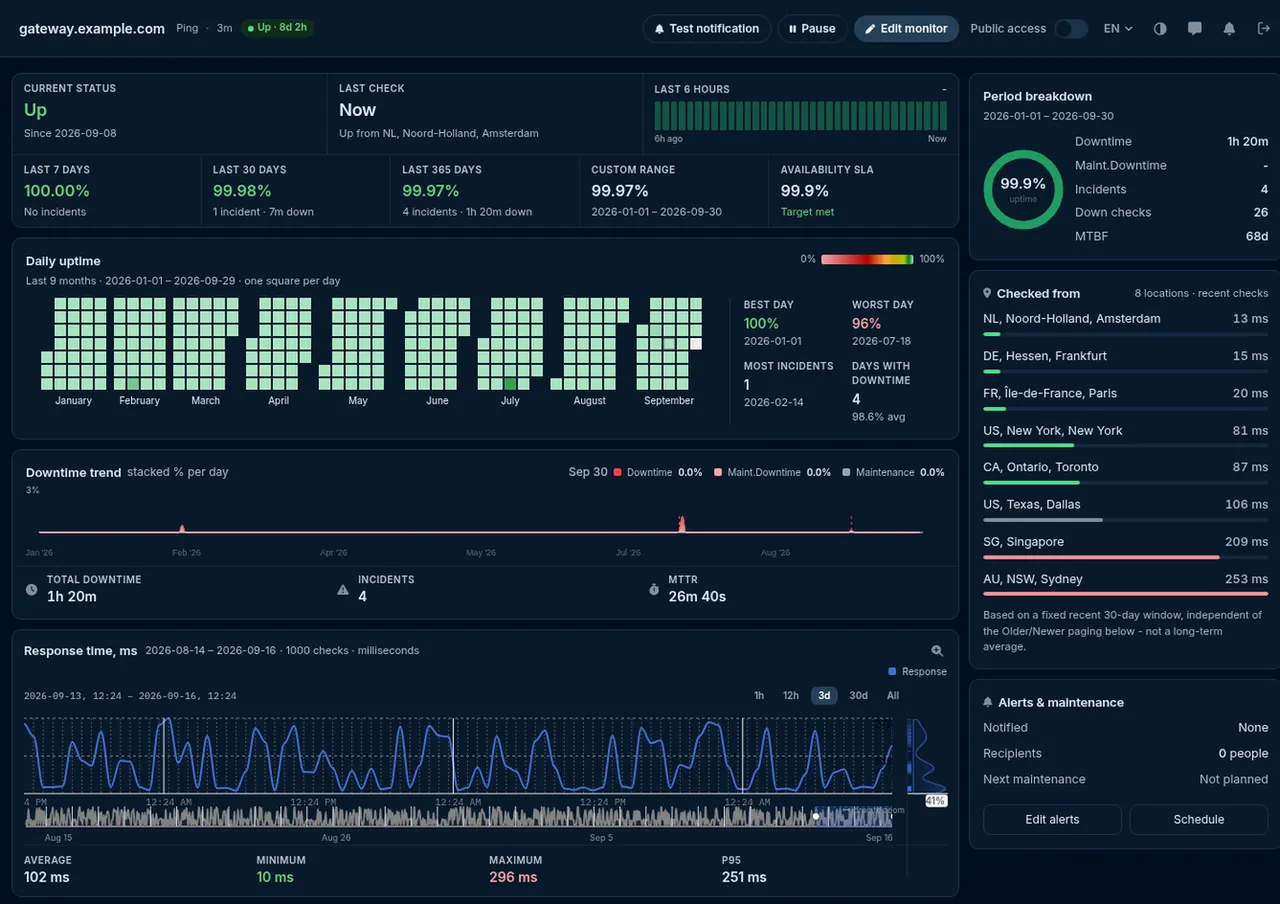The image size is (1280, 904).
Task: Click the Custom Range 99.97% card
Action: (x=674, y=191)
